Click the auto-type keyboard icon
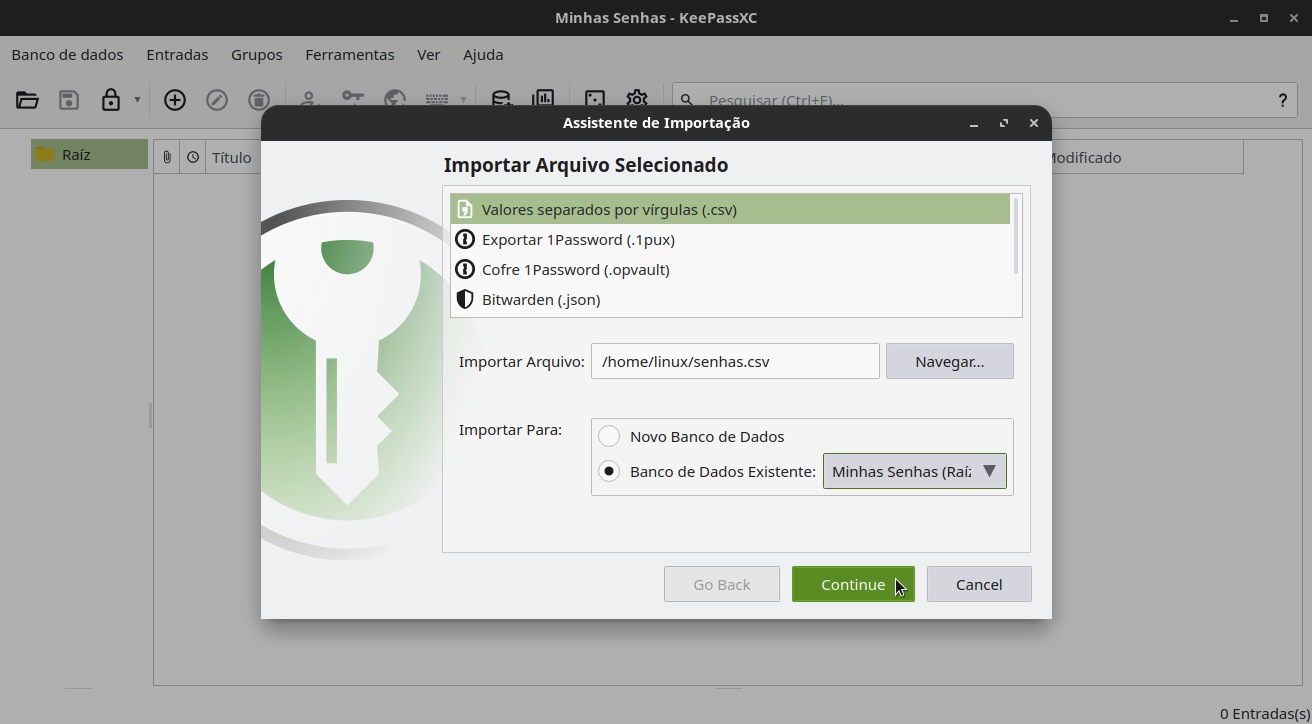 437,99
